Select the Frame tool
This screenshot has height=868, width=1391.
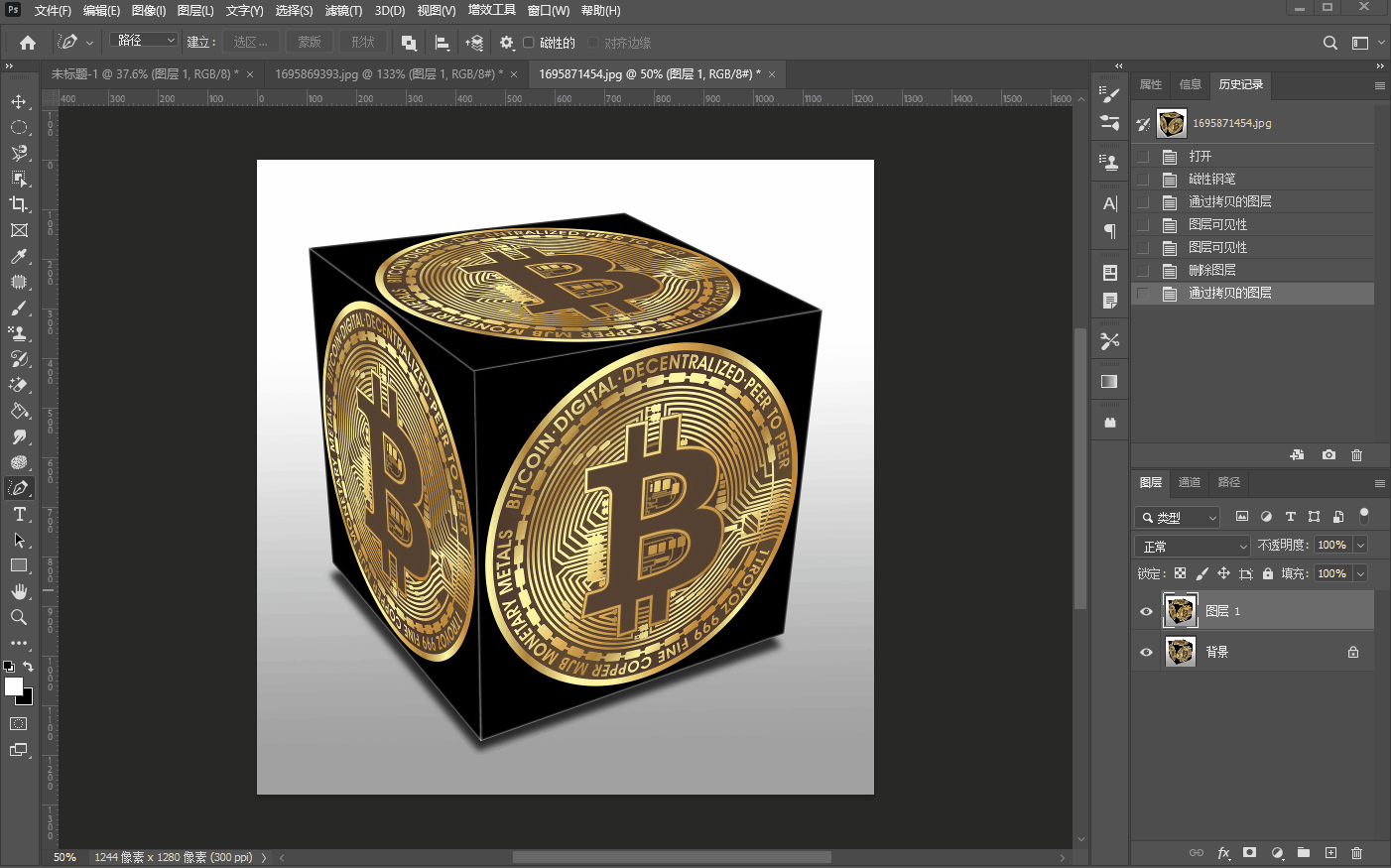19,230
